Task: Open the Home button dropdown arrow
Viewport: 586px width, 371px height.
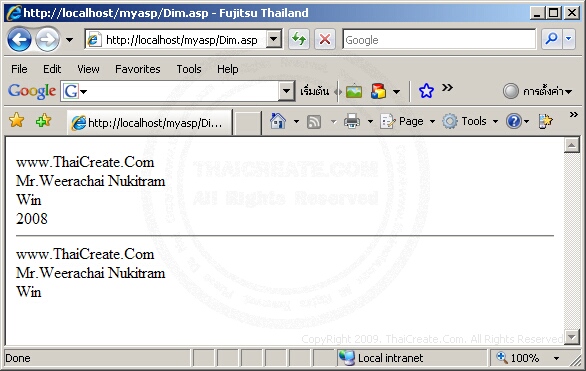Action: 296,121
